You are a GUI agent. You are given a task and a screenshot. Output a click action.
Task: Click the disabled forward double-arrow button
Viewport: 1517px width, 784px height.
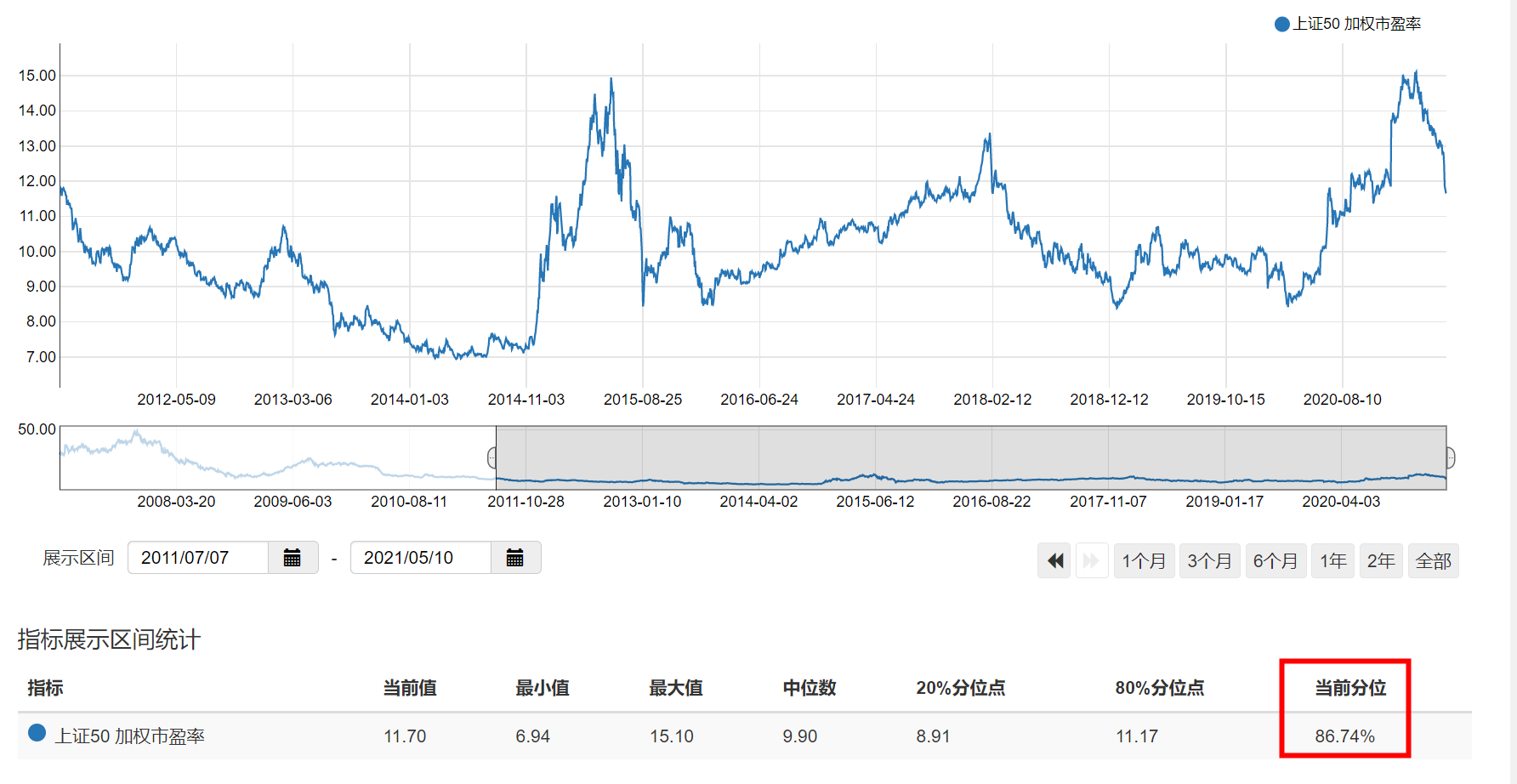pyautogui.click(x=1091, y=561)
